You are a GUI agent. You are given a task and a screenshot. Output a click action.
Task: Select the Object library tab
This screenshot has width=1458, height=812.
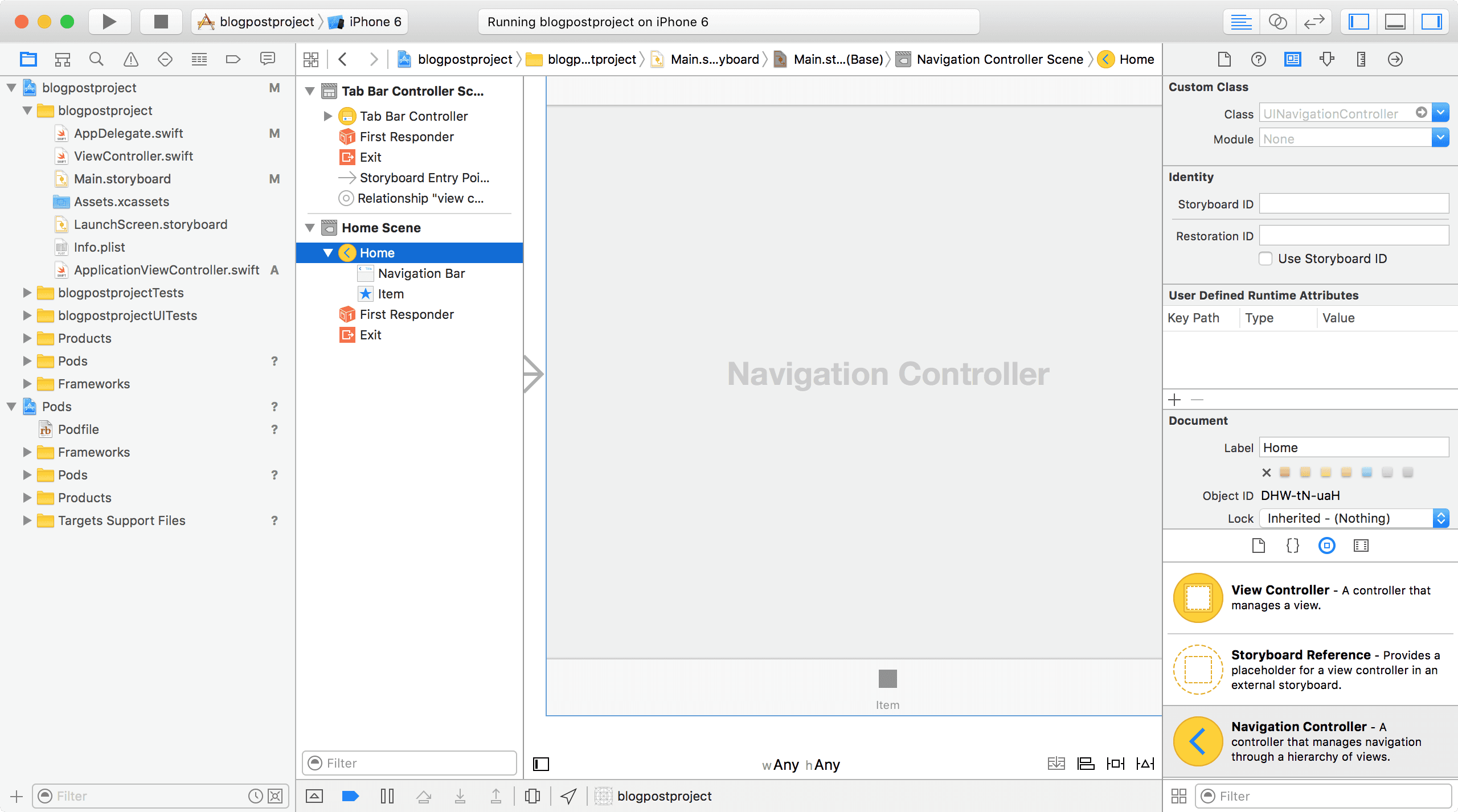point(1326,546)
